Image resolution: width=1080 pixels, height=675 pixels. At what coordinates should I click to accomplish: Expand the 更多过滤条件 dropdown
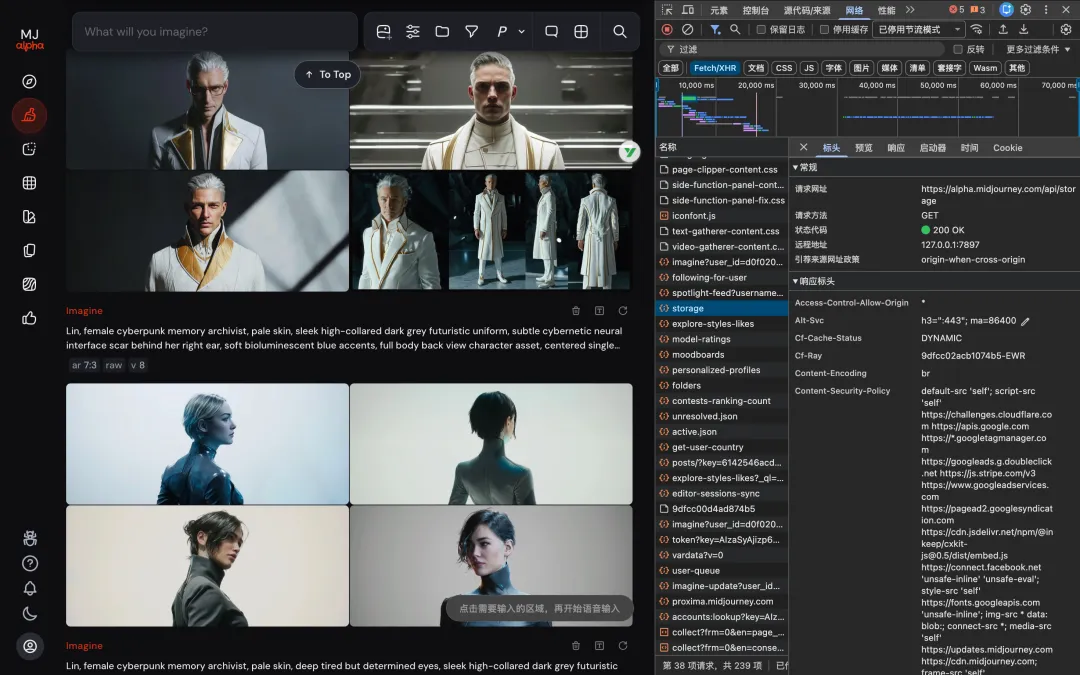[x=1038, y=49]
